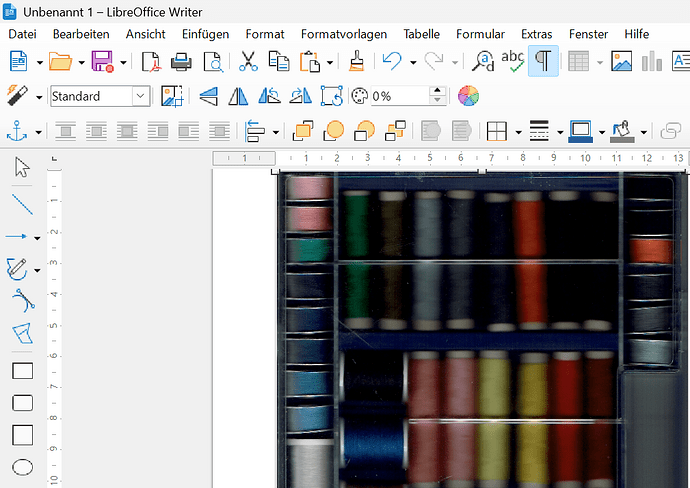Image resolution: width=690 pixels, height=488 pixels.
Task: Select the polygon drawing tool
Action: (x=22, y=333)
